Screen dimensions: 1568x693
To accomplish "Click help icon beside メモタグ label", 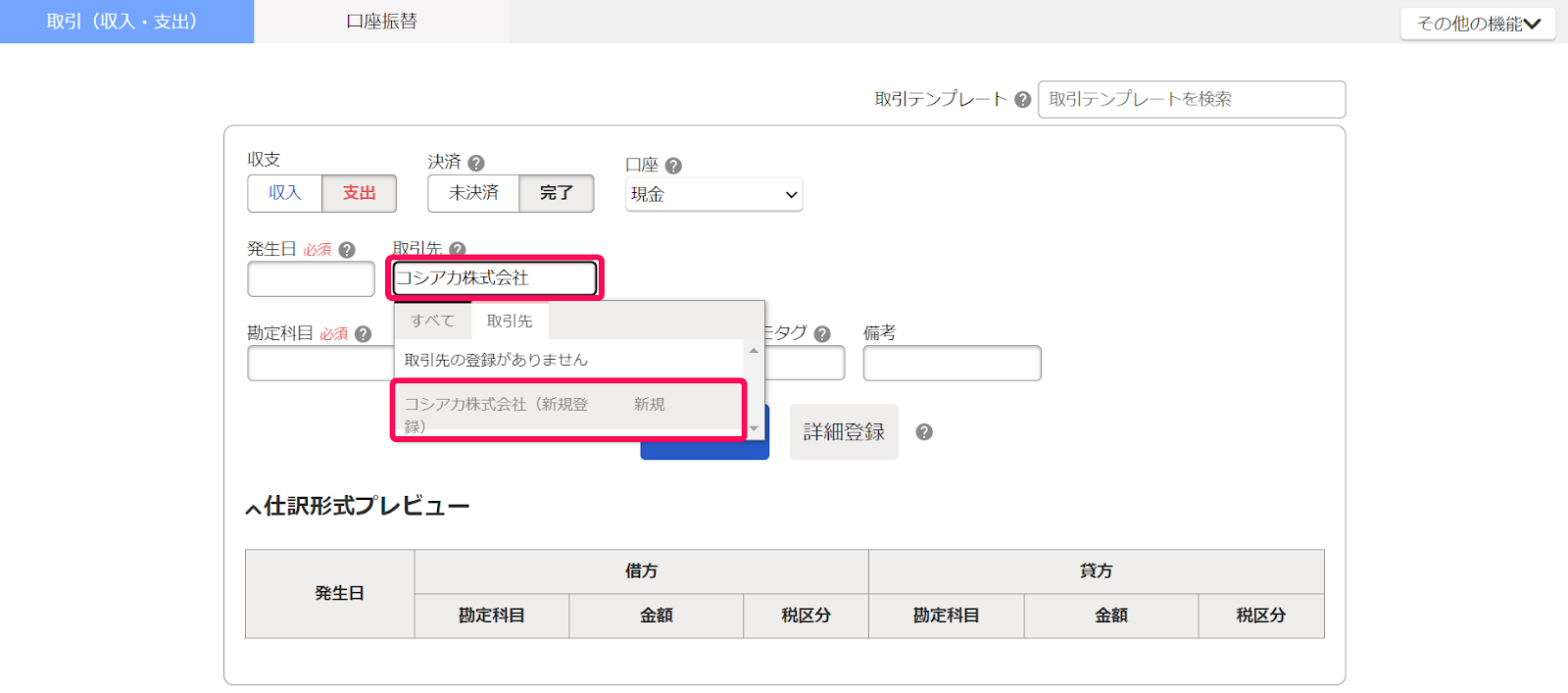I will [822, 334].
